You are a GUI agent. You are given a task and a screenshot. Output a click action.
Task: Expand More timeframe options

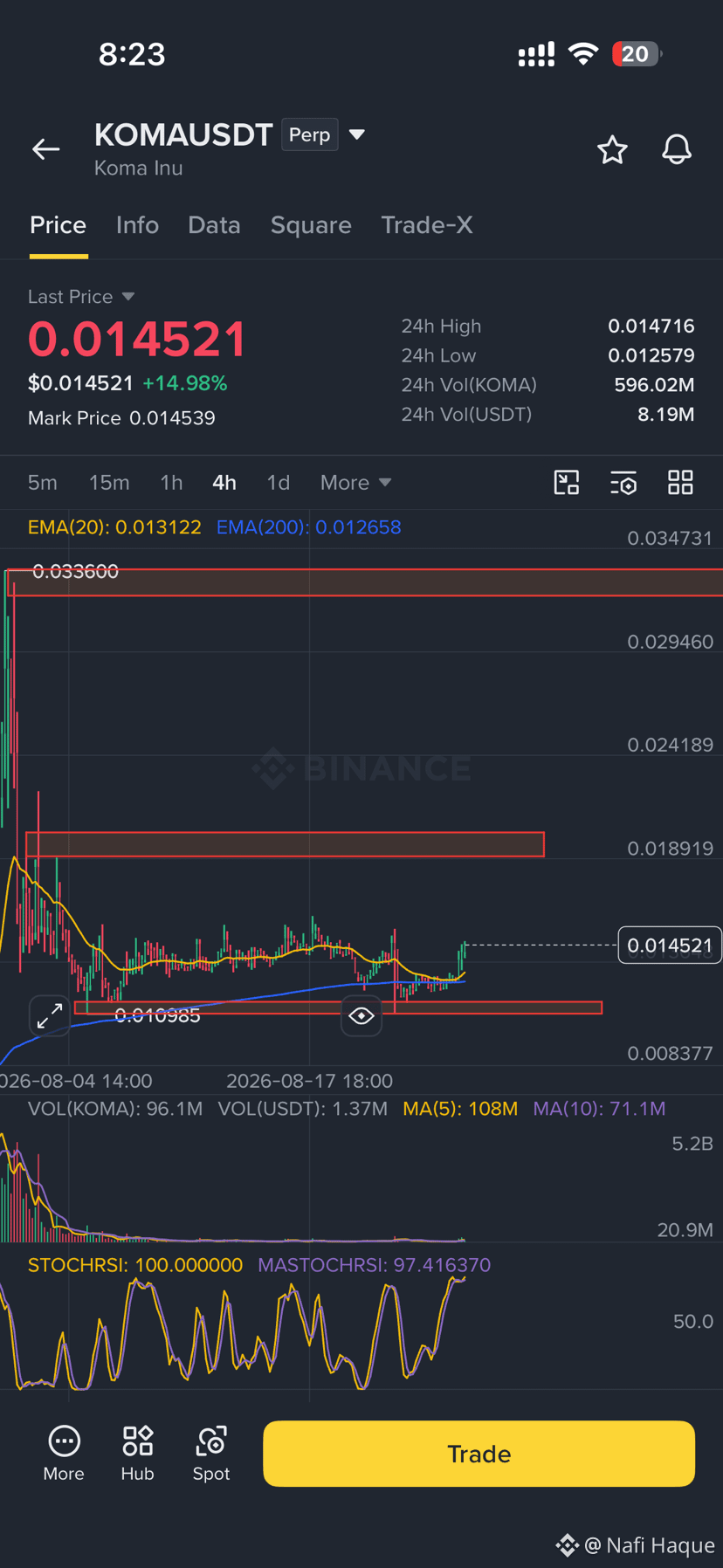(x=355, y=482)
